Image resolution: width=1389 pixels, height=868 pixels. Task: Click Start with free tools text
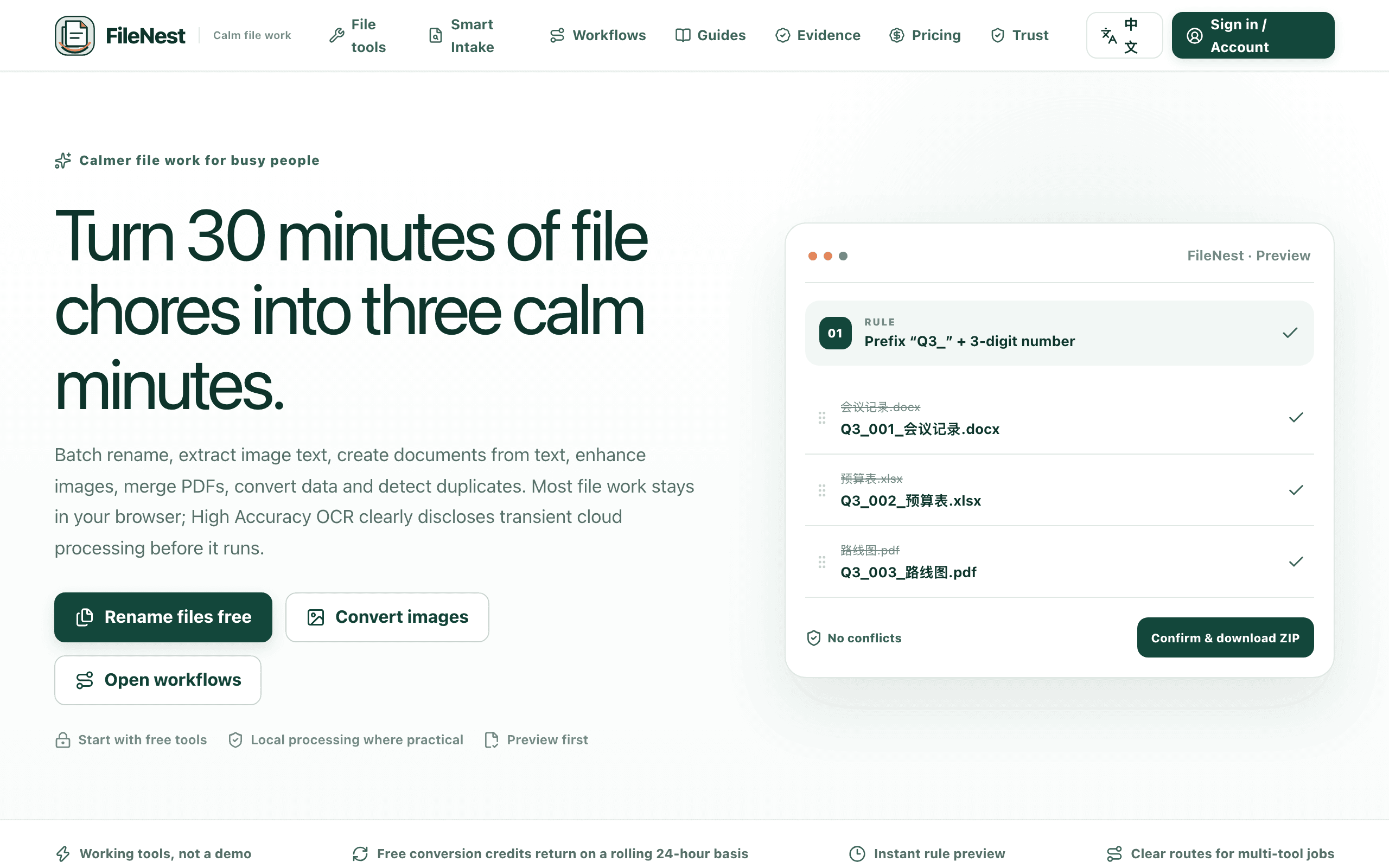(x=142, y=740)
